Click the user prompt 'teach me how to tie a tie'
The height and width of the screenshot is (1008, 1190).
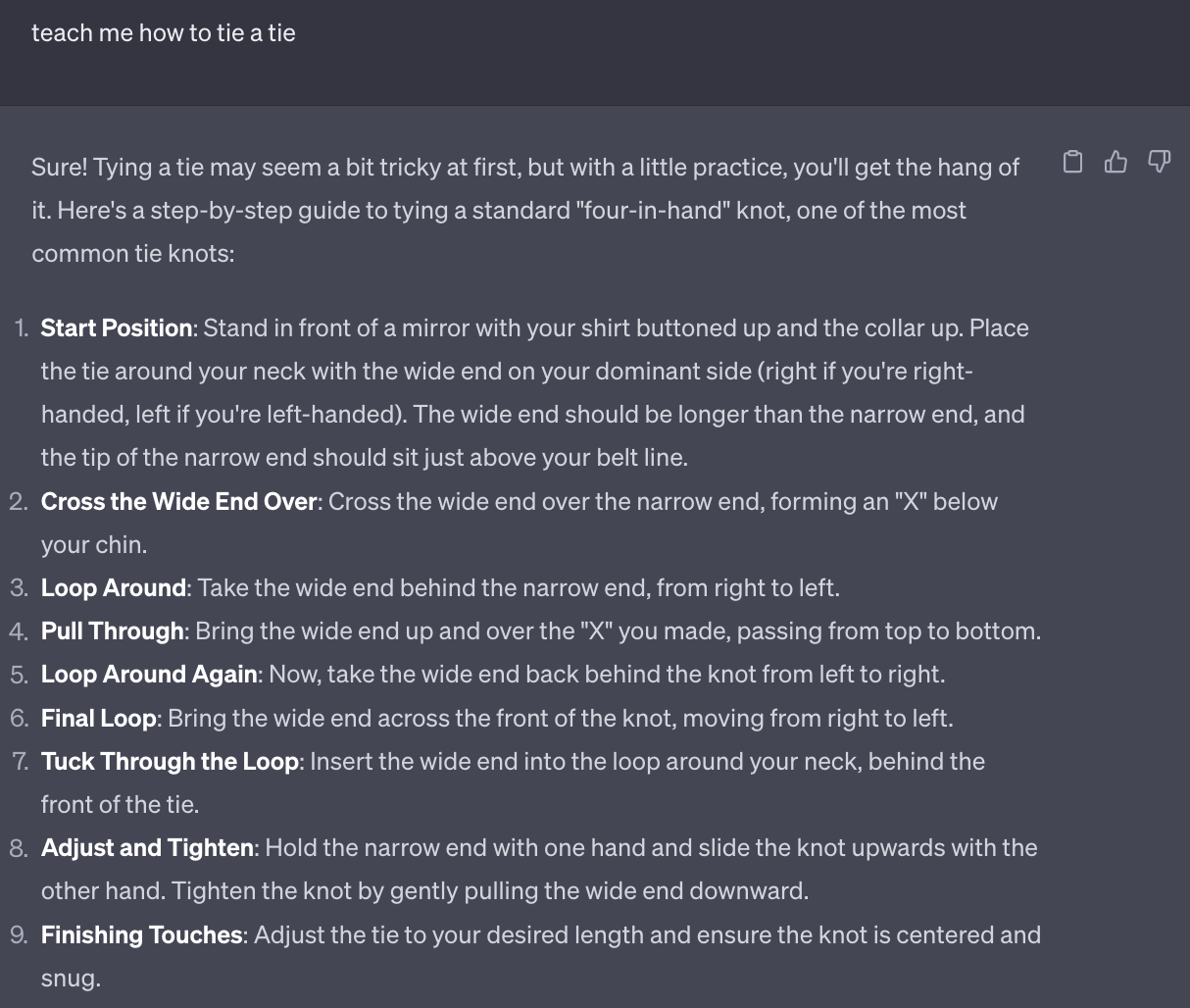point(164,33)
